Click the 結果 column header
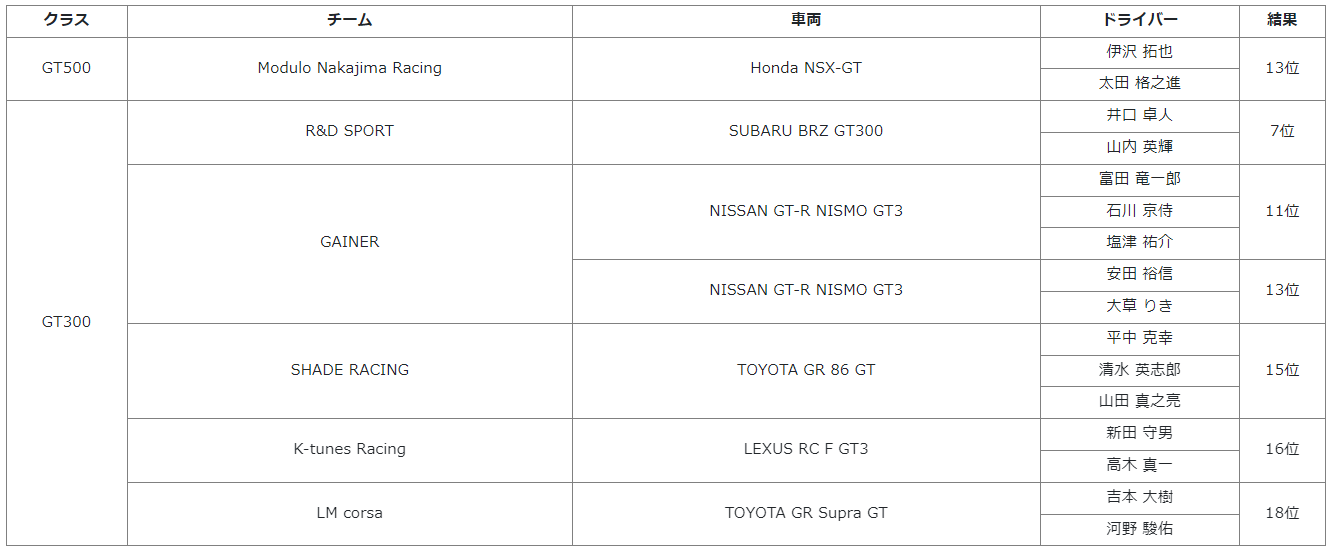 tap(1281, 20)
